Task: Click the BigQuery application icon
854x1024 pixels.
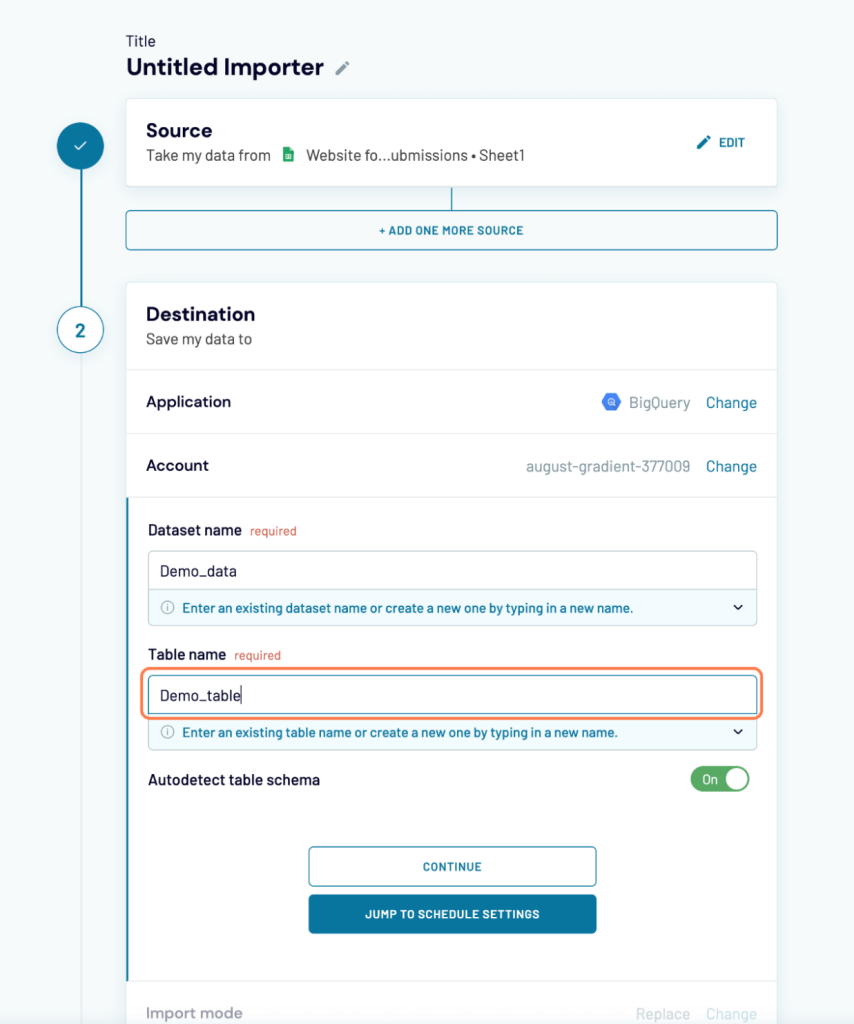Action: pyautogui.click(x=610, y=402)
